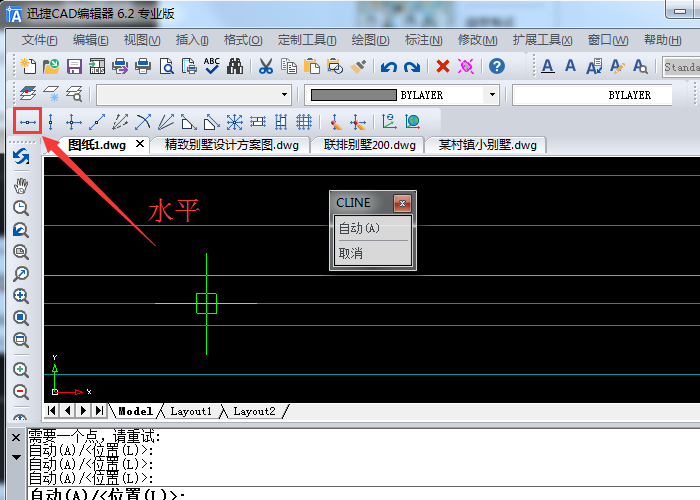
Task: Jump to last layout tab arrow
Action: pos(99,410)
